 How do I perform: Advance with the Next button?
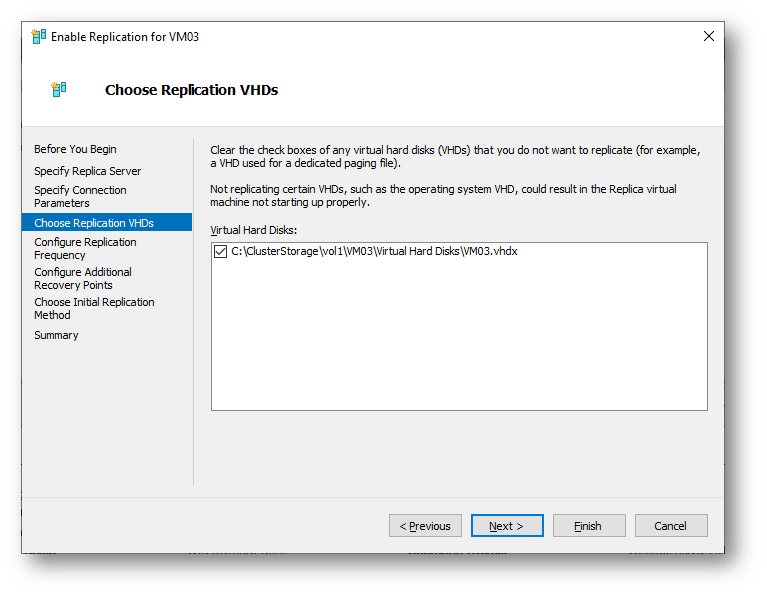tap(507, 526)
